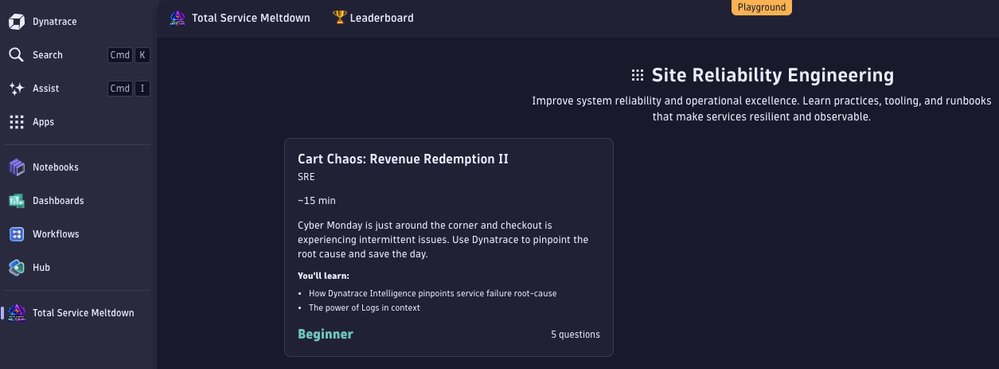Click the Leaderboard trophy icon
999x369 pixels.
pos(339,18)
